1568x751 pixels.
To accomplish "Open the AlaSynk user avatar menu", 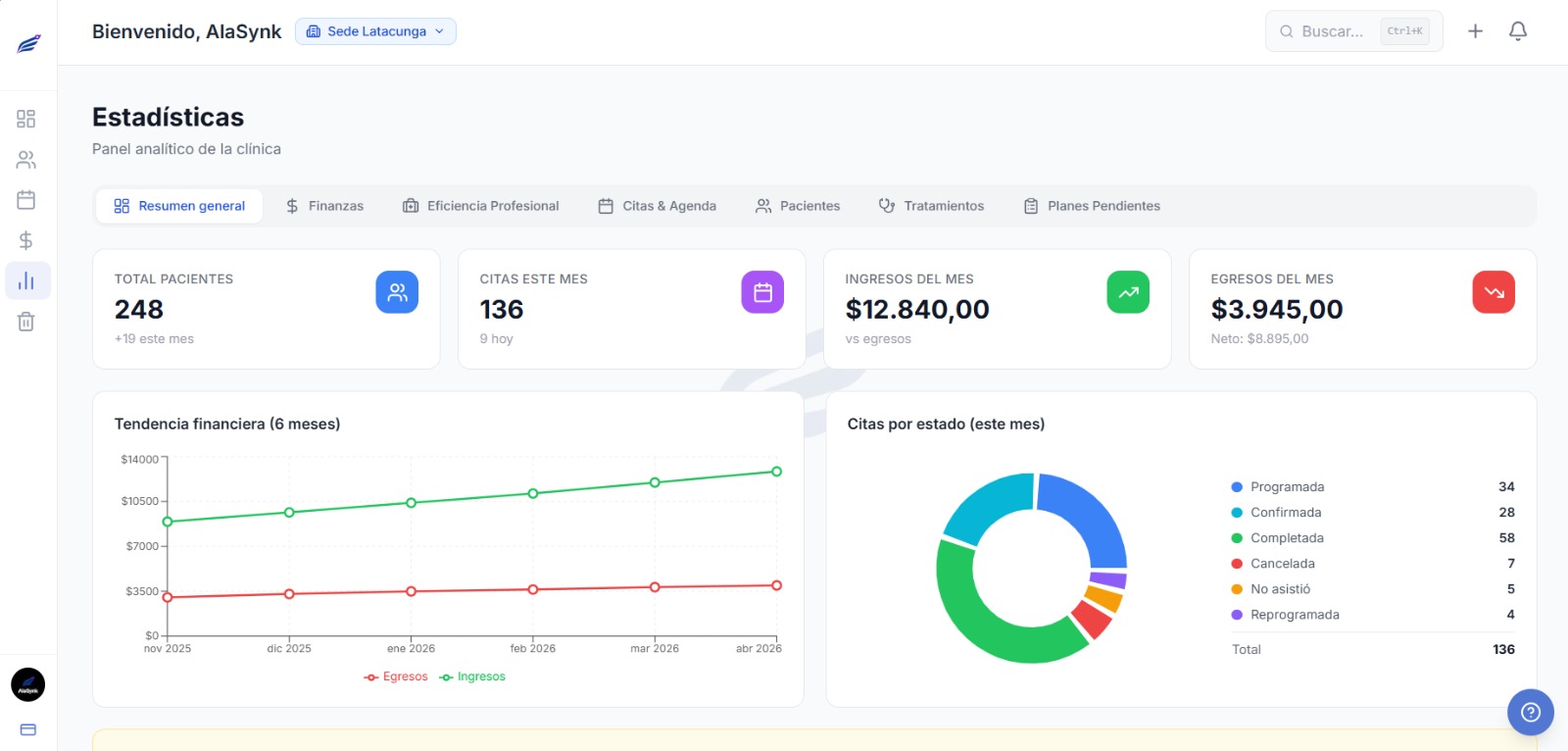I will coord(27,685).
